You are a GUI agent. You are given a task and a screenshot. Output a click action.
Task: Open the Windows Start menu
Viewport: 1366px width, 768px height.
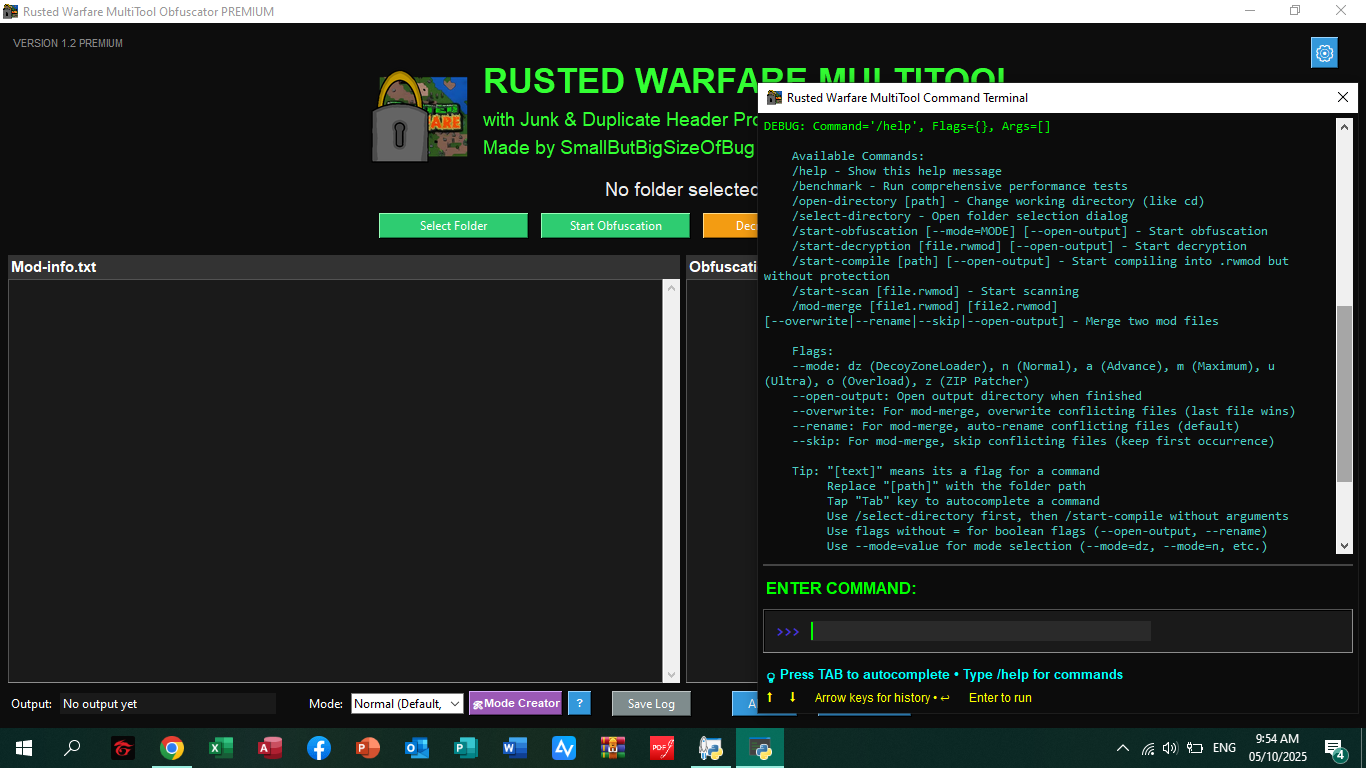coord(24,747)
